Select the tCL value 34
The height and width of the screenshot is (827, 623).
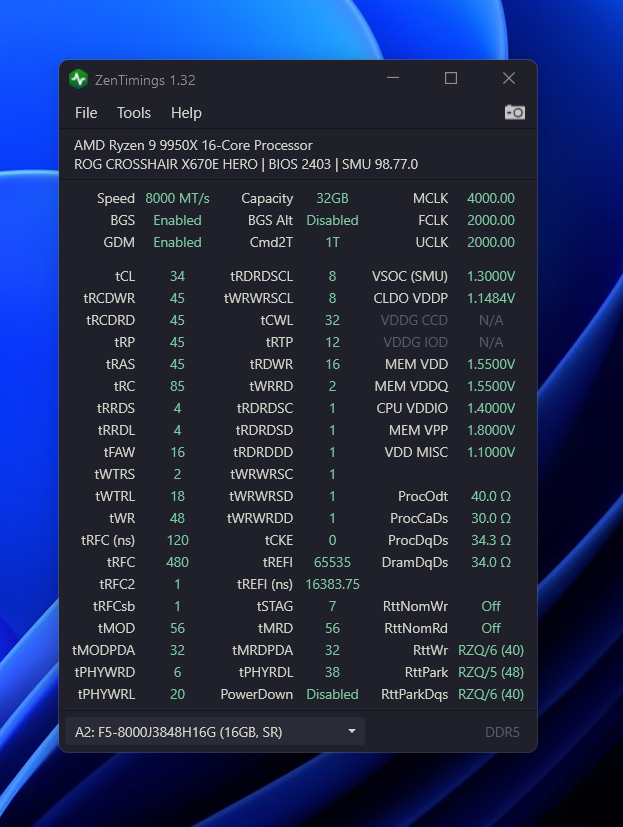tap(177, 276)
